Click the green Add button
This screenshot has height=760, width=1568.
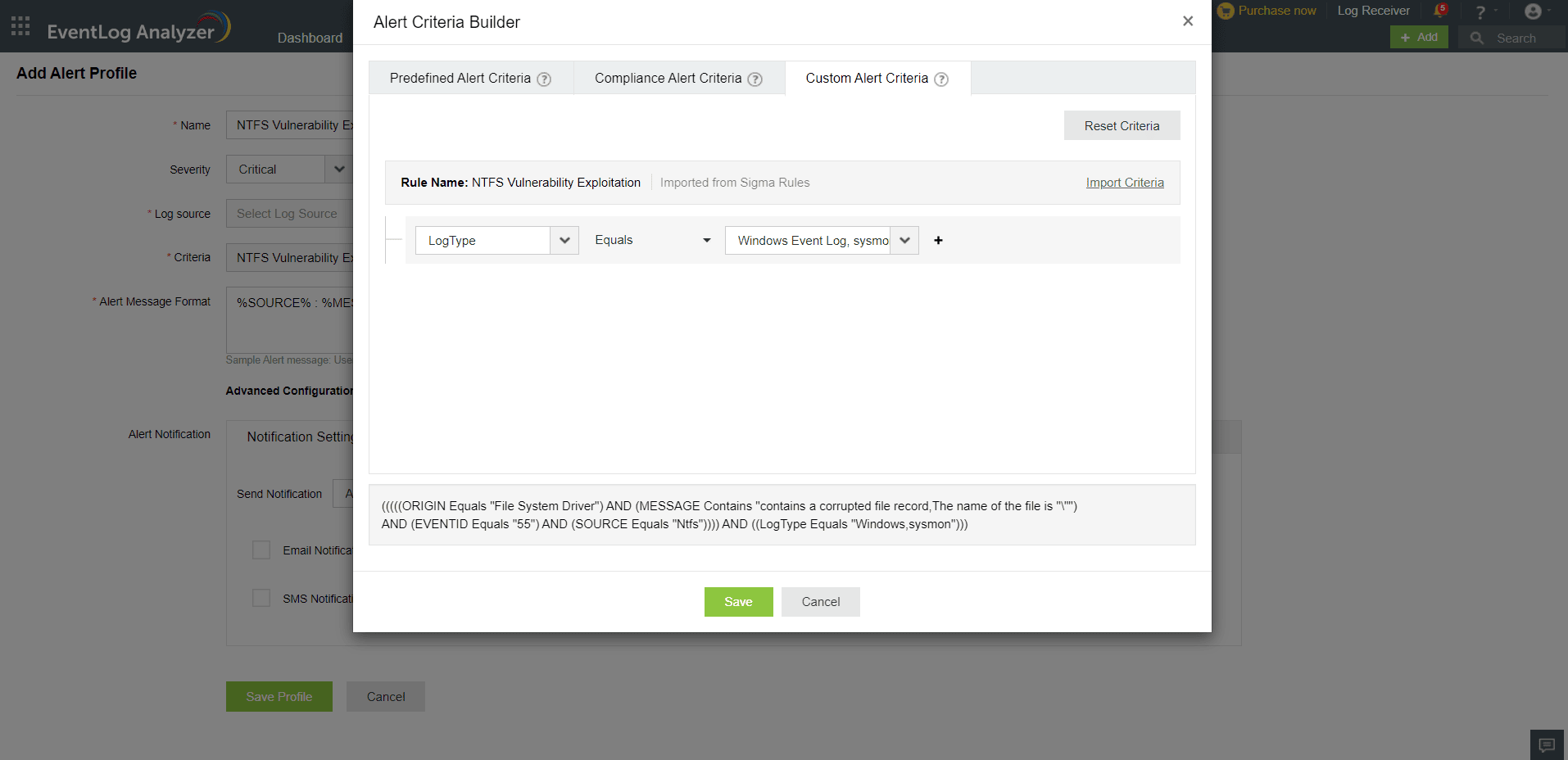[1419, 37]
